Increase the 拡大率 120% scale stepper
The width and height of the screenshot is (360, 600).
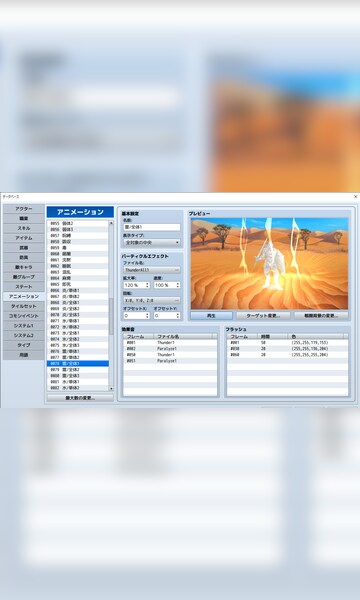(x=147, y=284)
